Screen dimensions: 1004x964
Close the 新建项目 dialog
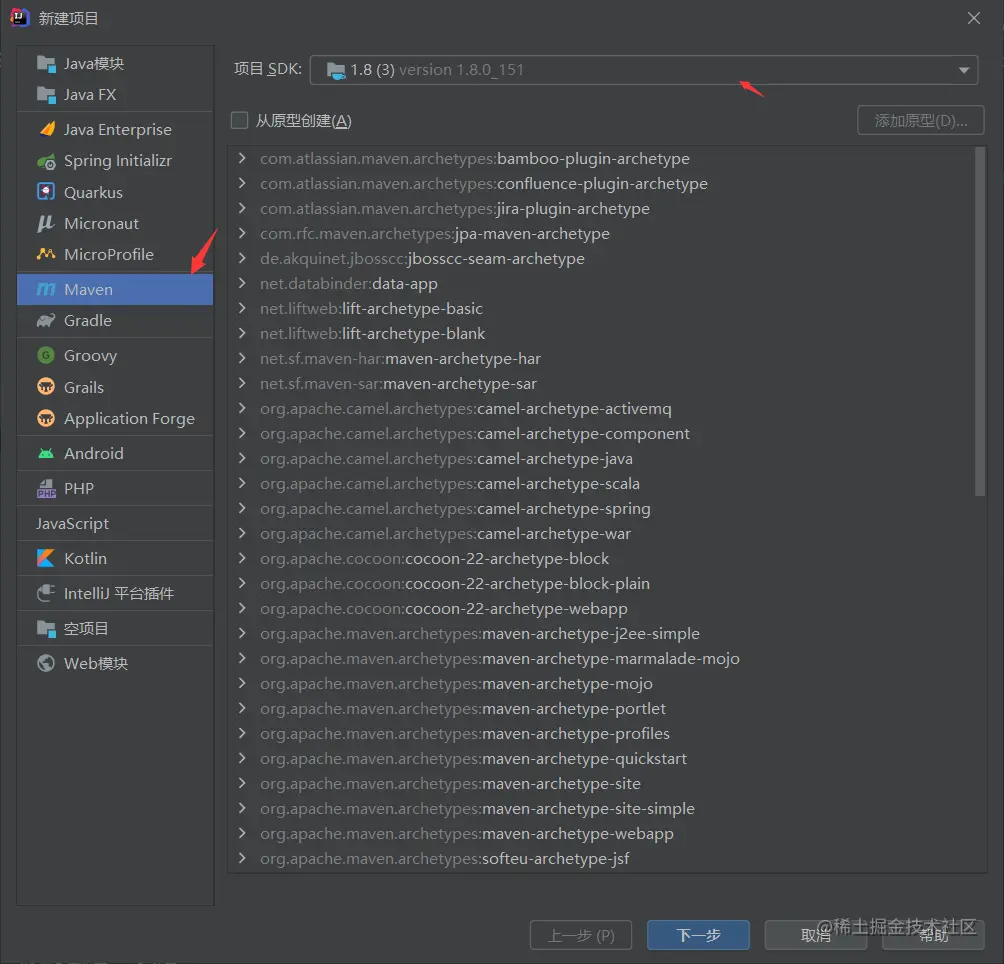pyautogui.click(x=973, y=18)
